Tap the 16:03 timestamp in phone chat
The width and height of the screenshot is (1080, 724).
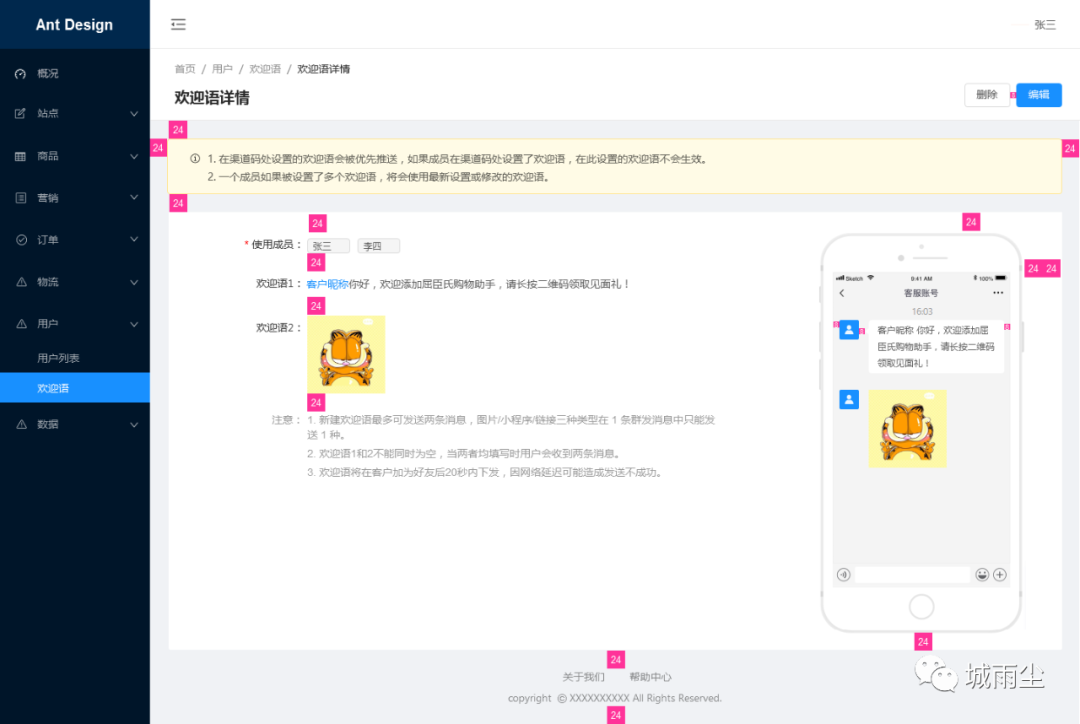(x=922, y=312)
